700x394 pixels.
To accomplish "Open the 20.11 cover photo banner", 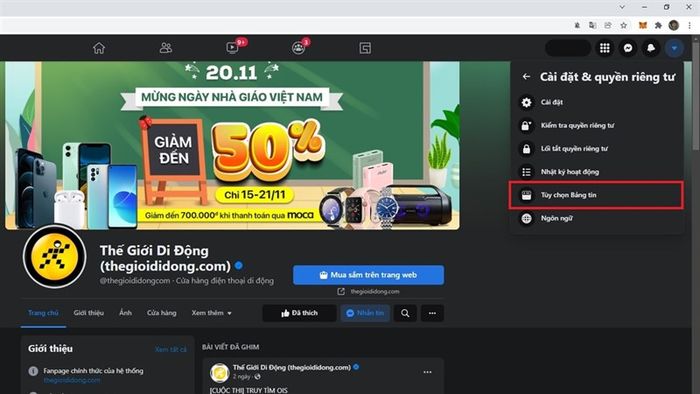I will [x=232, y=145].
